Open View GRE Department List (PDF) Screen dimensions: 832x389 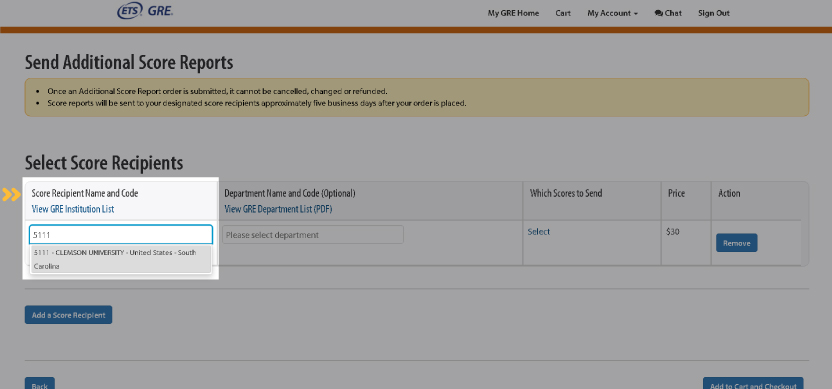click(x=278, y=209)
